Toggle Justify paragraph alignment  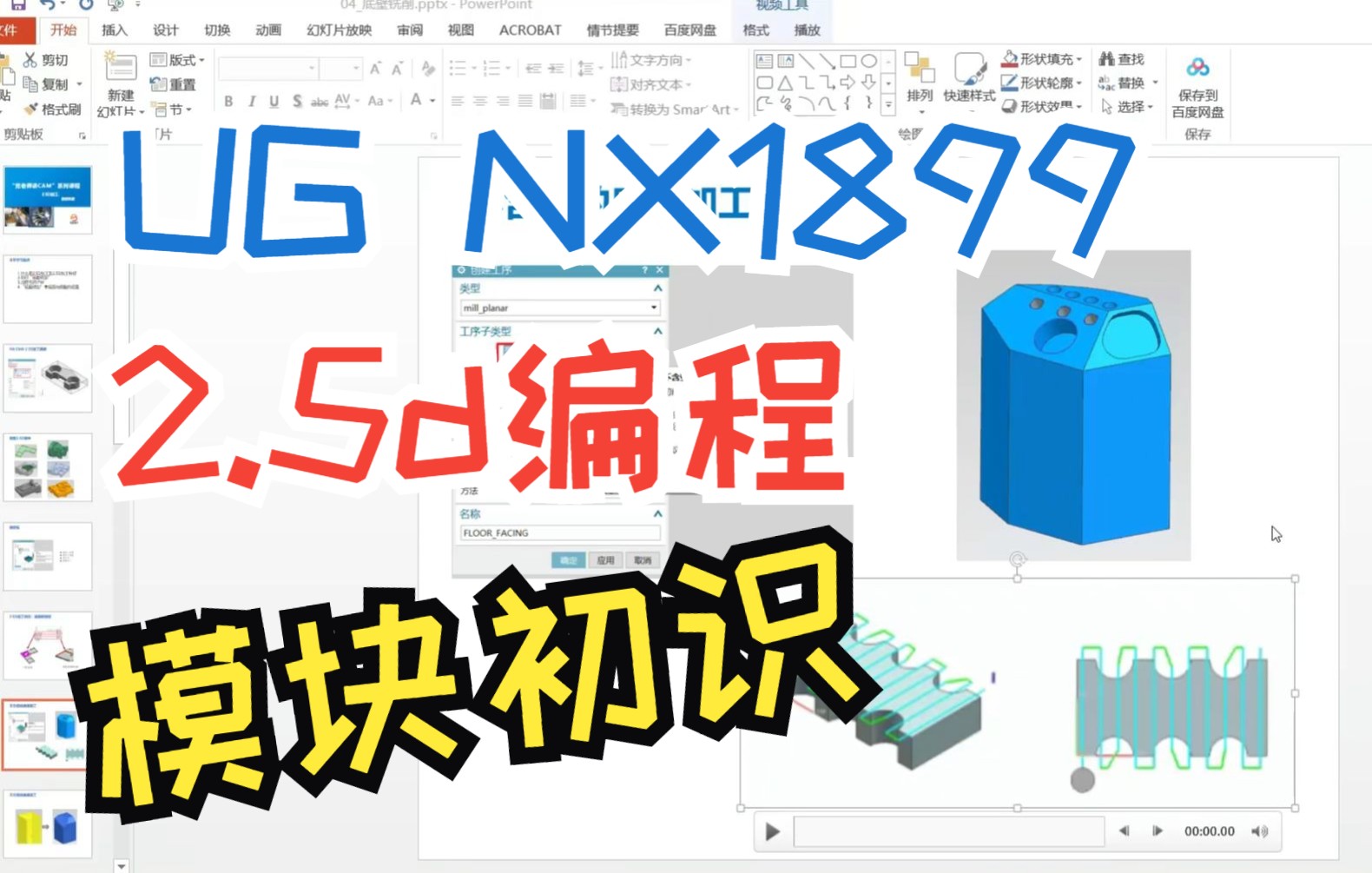pyautogui.click(x=525, y=102)
